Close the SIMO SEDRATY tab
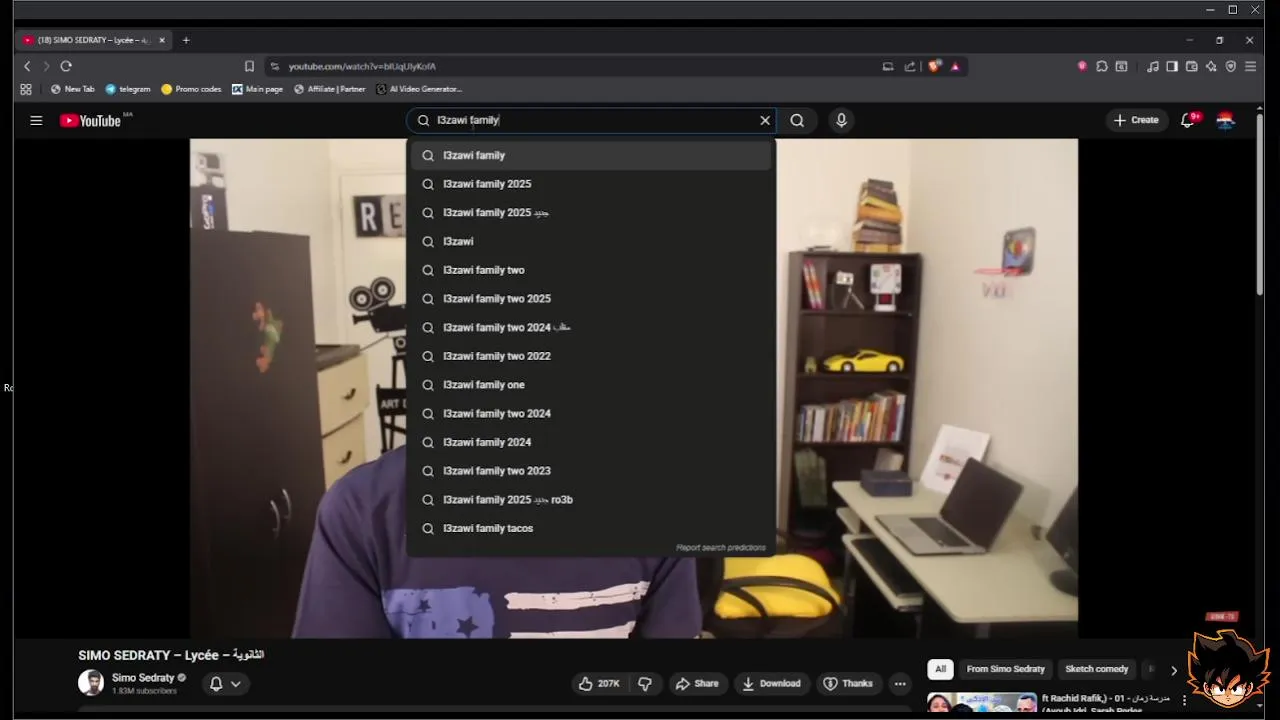 coord(161,40)
